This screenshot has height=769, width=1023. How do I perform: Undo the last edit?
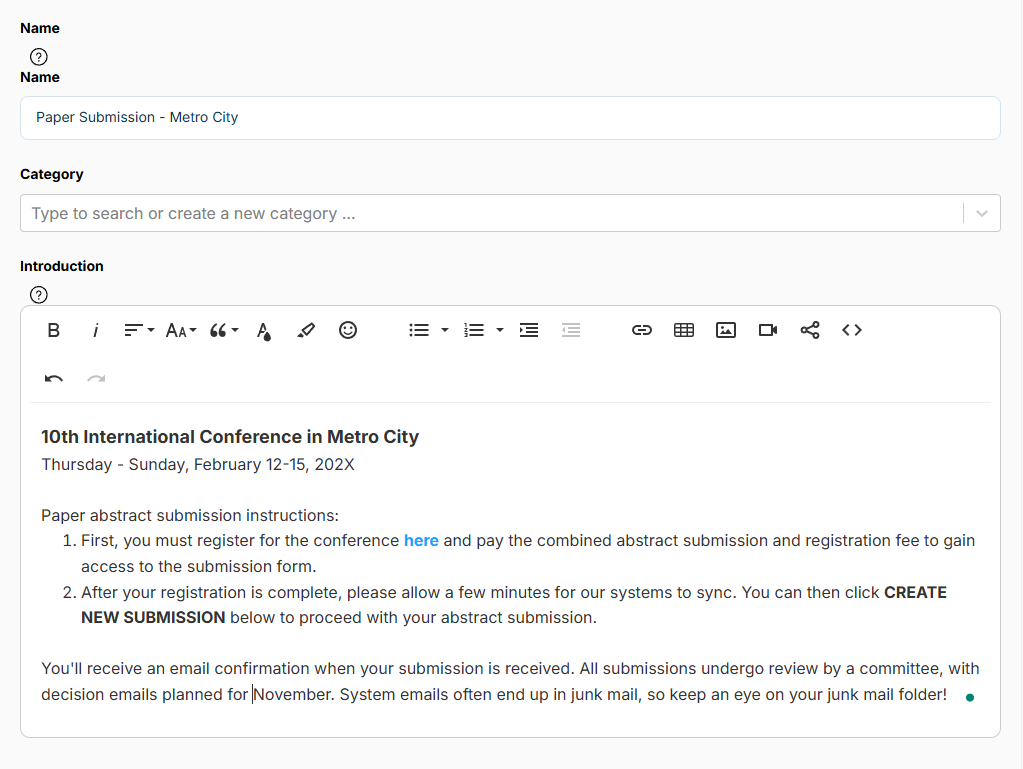pyautogui.click(x=53, y=379)
